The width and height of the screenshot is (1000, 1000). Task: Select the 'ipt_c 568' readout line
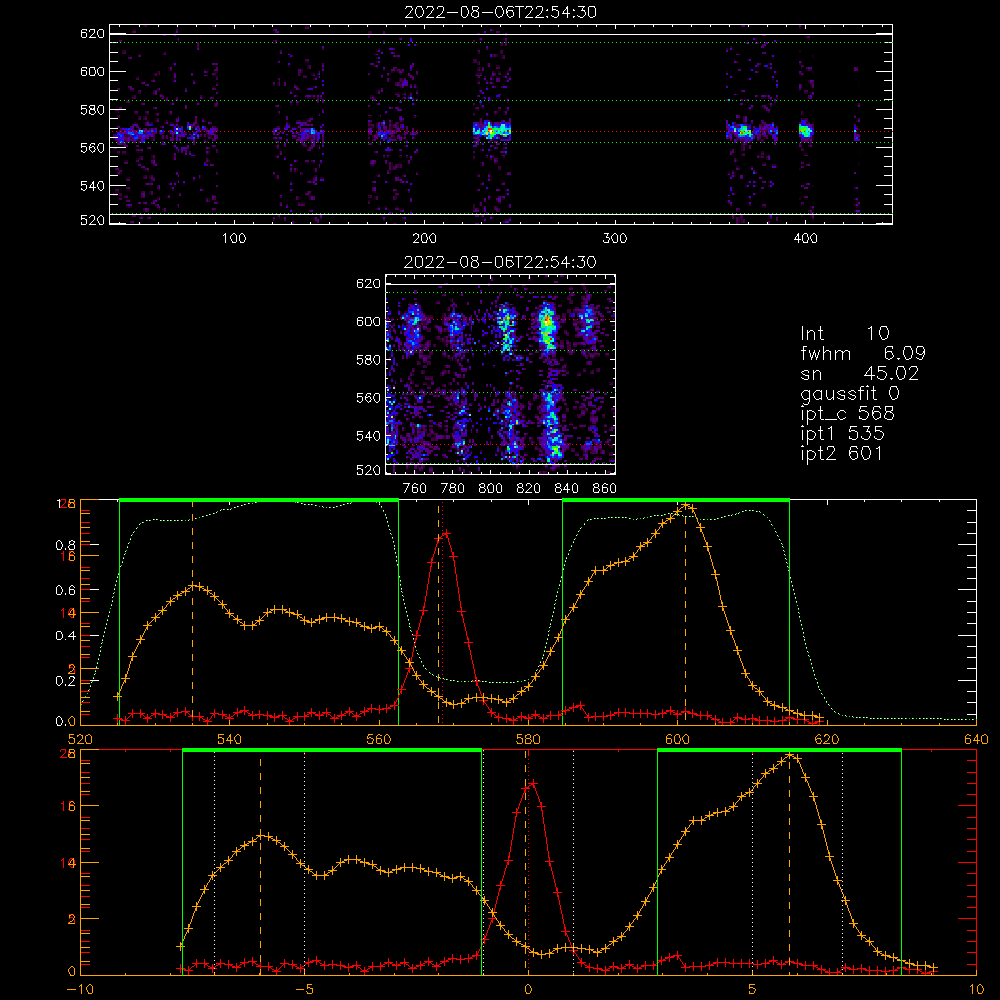click(848, 414)
